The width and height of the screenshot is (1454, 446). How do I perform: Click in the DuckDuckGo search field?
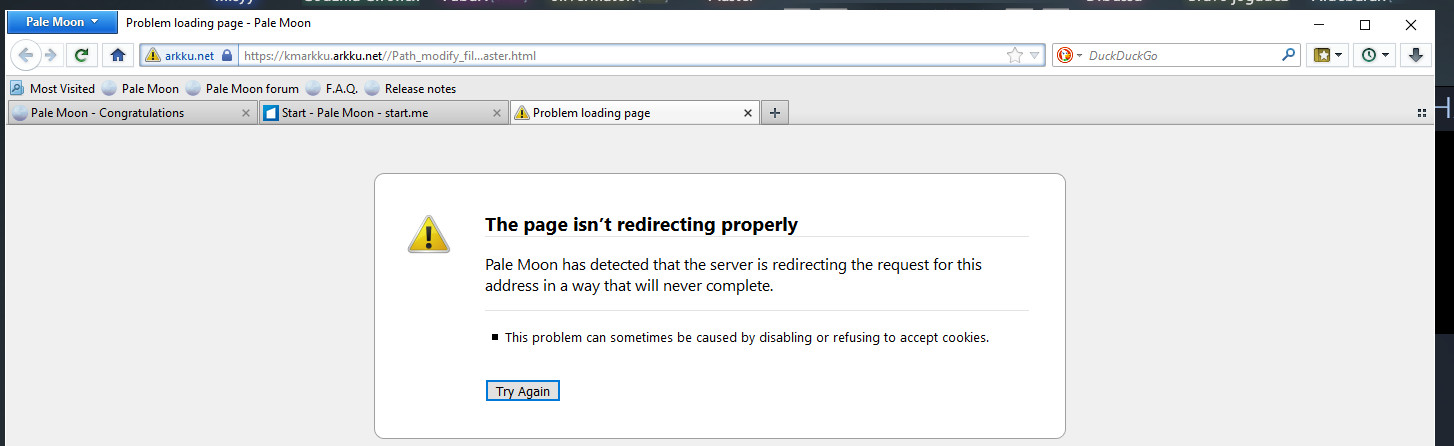tap(1182, 56)
